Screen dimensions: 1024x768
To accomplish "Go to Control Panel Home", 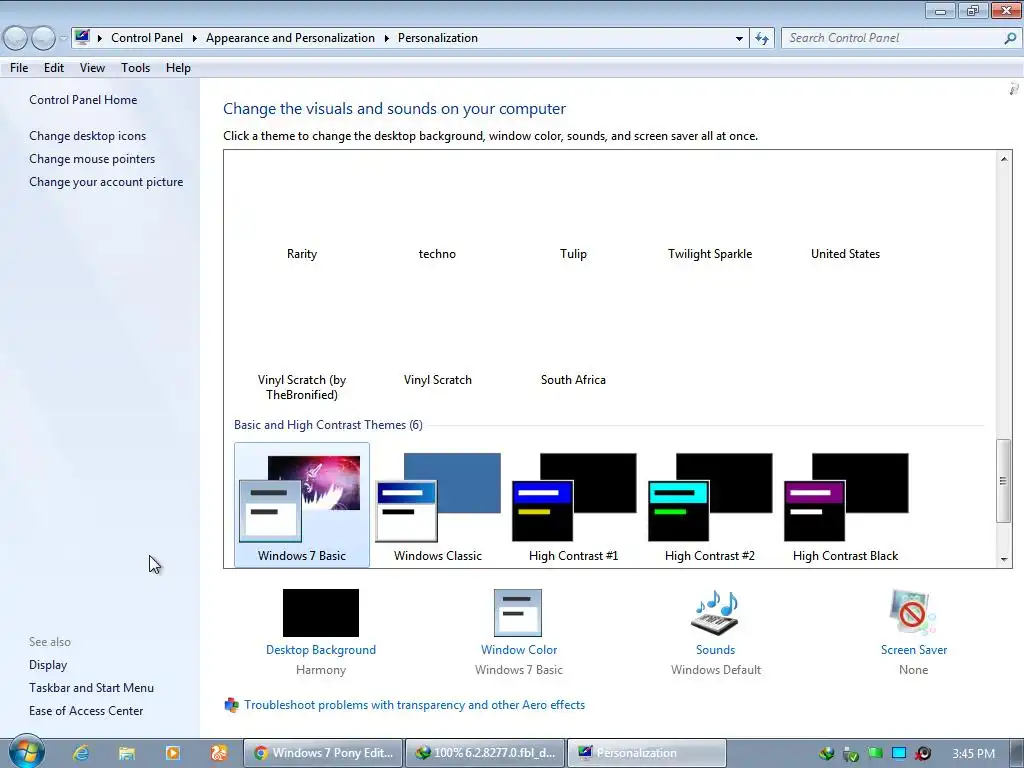I will pyautogui.click(x=83, y=100).
